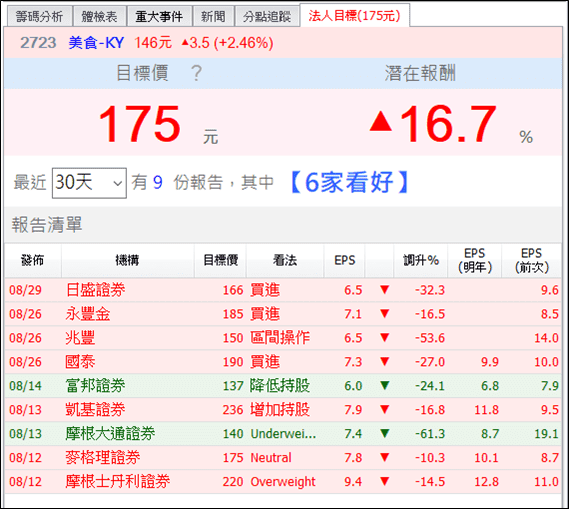
Task: Open the 重大事件 tab
Action: 159,16
